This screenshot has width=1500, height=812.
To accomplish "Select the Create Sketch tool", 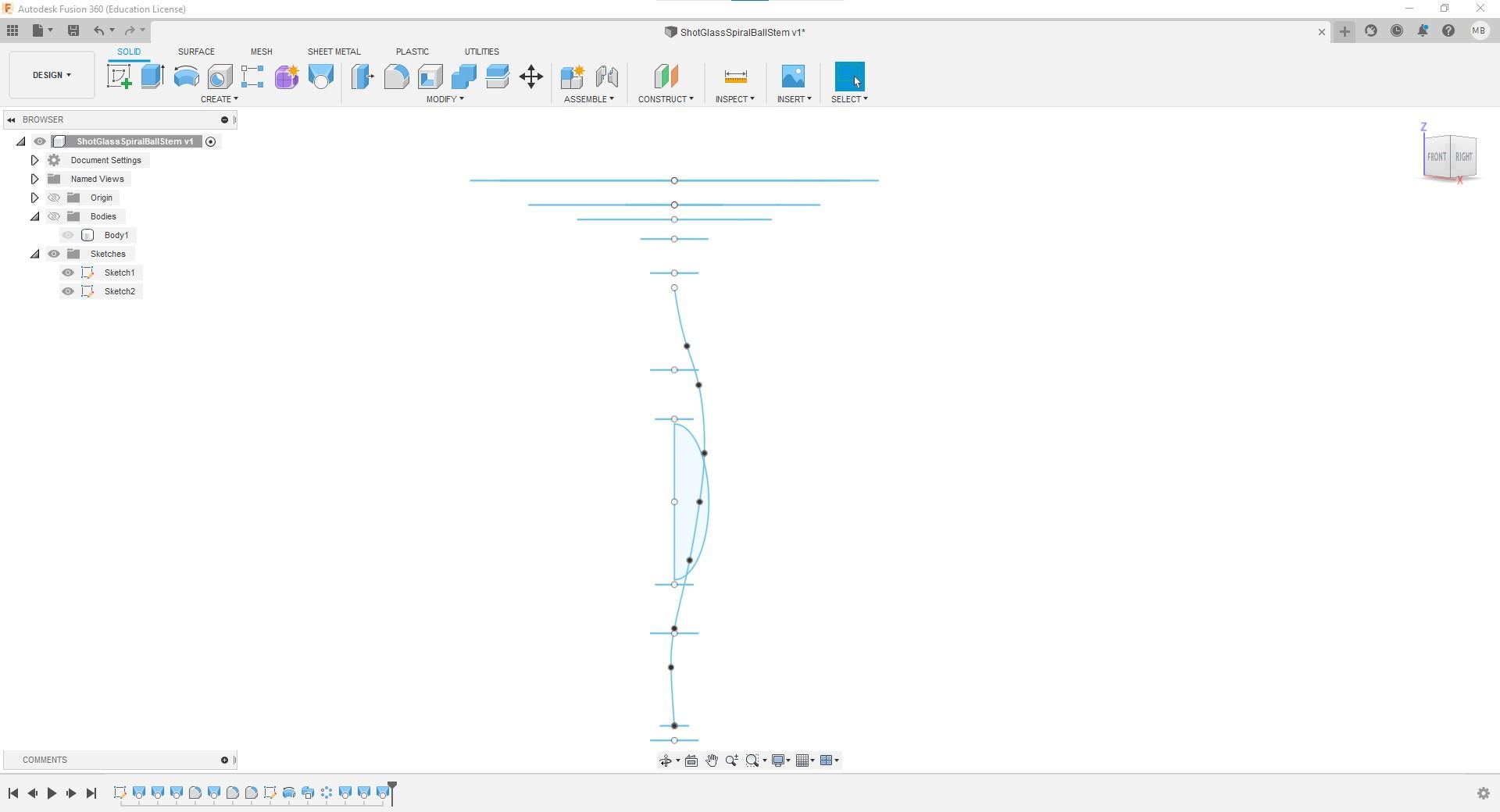I will (119, 77).
